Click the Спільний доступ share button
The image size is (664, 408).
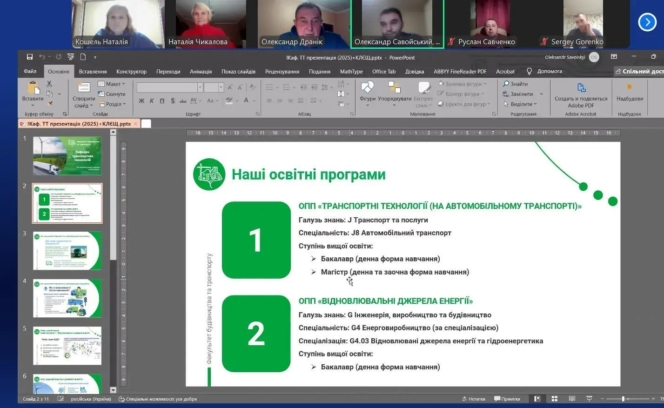(640, 72)
